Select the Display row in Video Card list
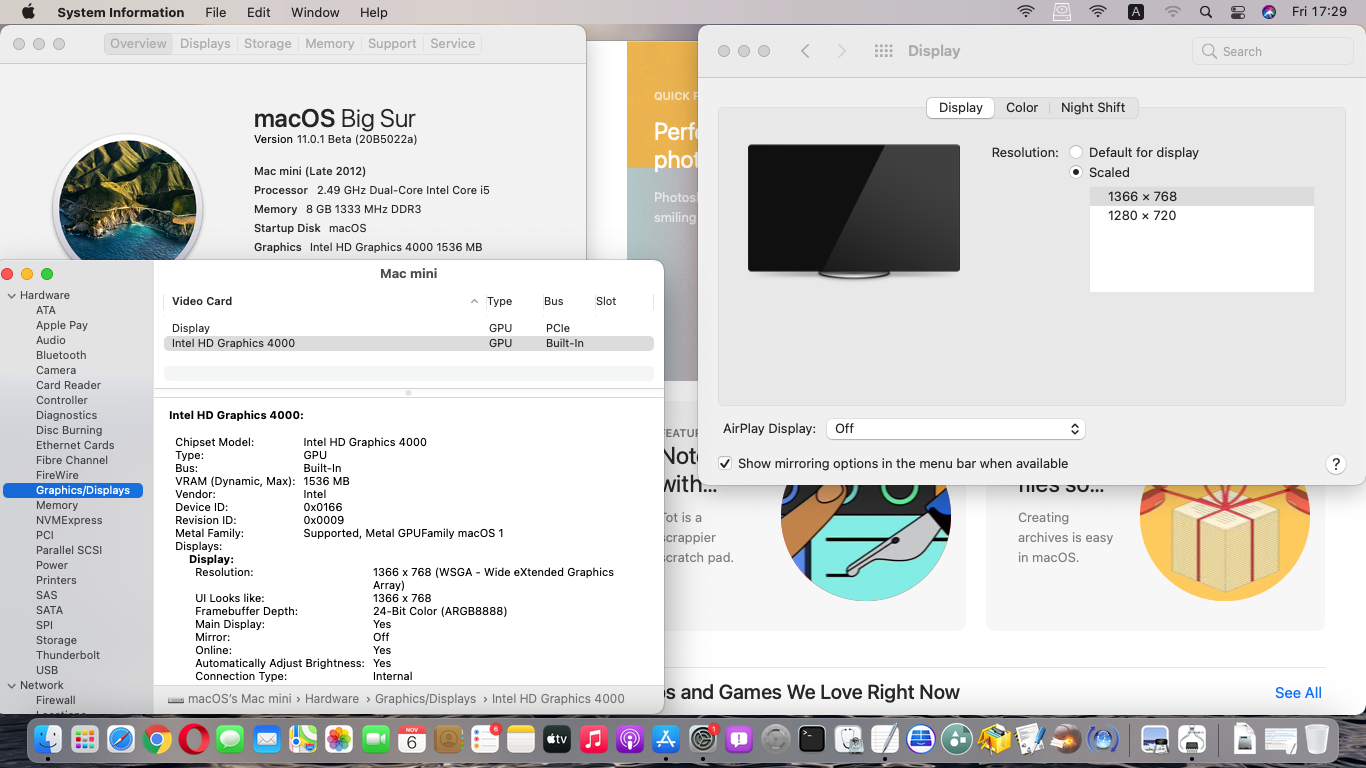Viewport: 1366px width, 768px height. [408, 328]
